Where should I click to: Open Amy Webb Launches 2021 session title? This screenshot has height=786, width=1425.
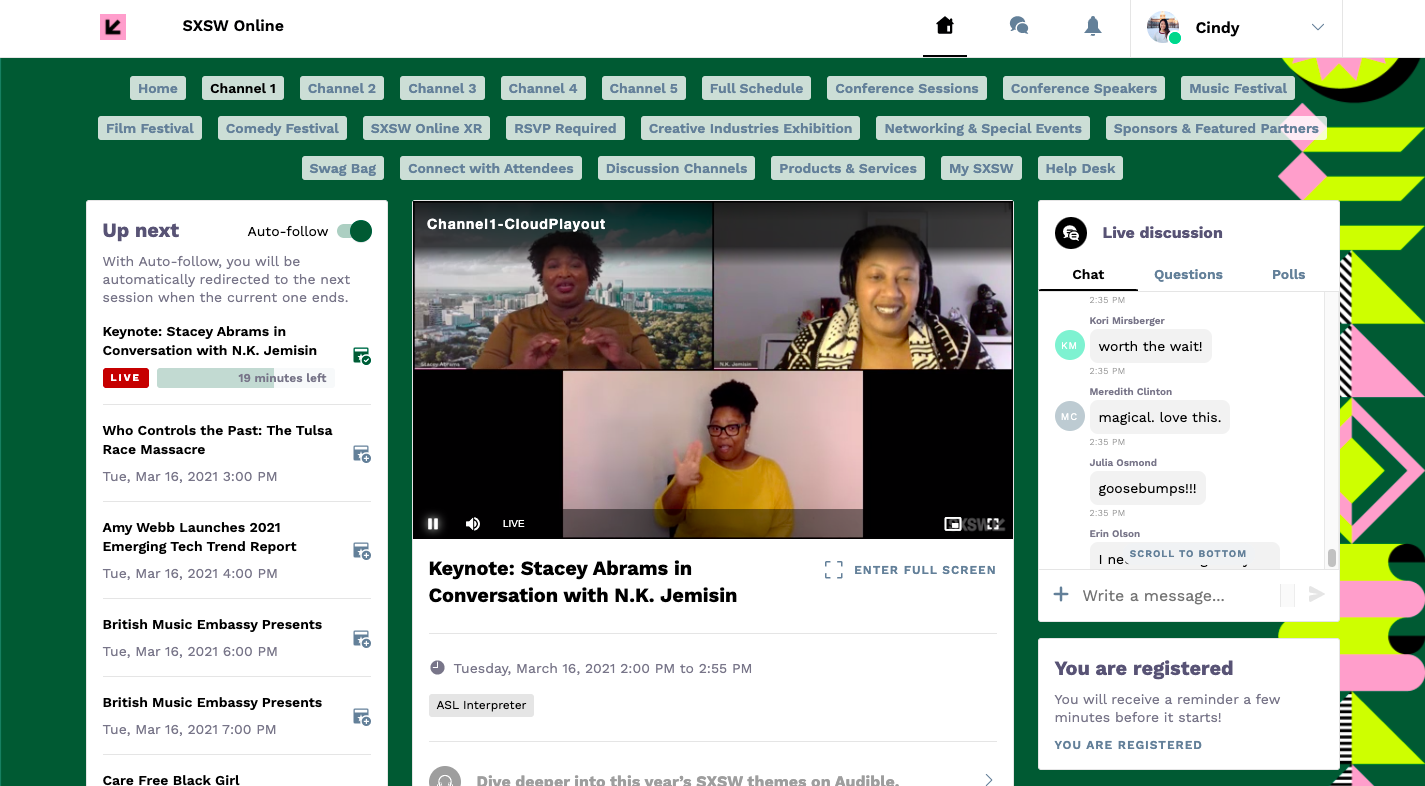(x=199, y=537)
